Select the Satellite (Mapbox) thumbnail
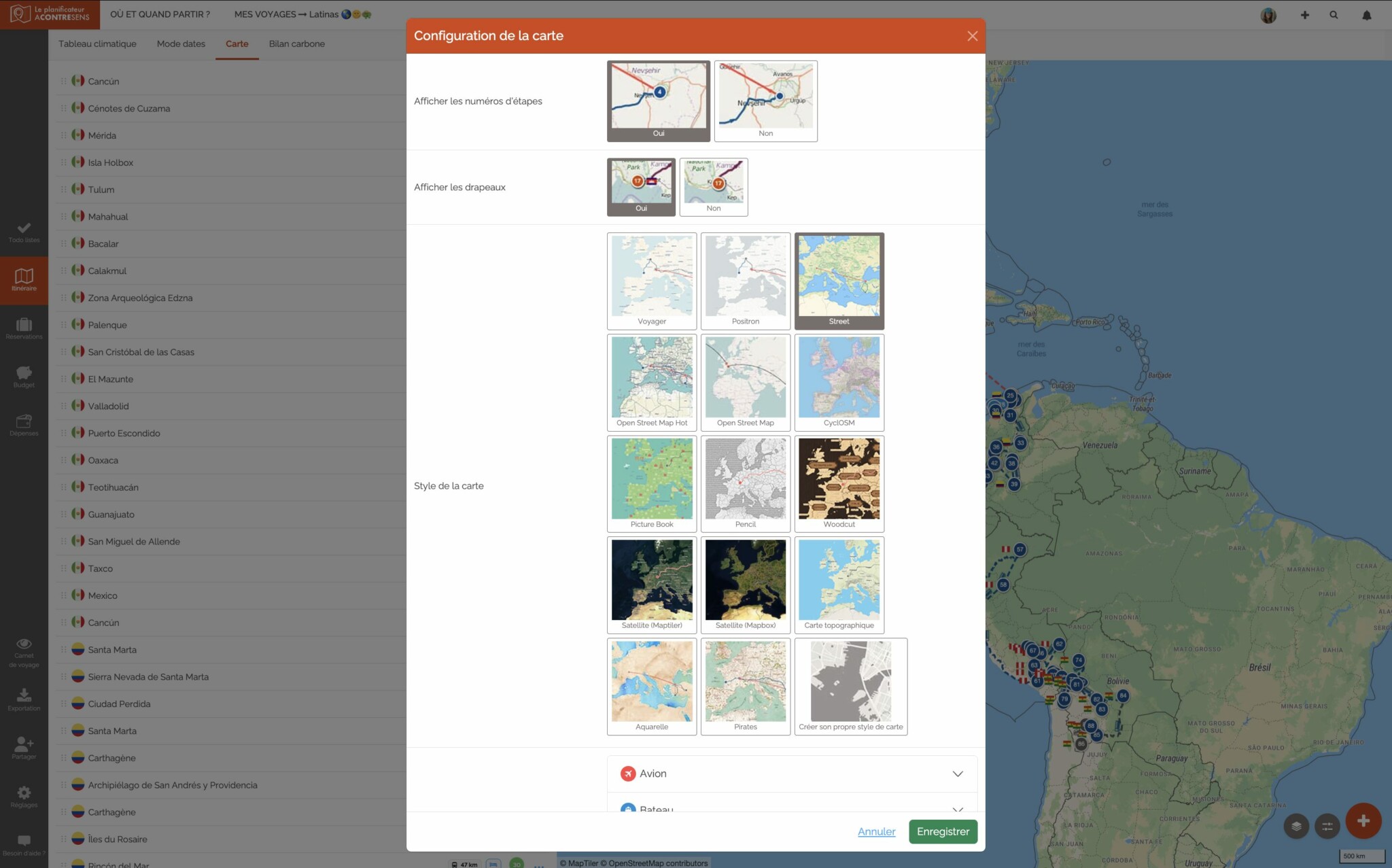This screenshot has height=868, width=1392. (x=746, y=585)
